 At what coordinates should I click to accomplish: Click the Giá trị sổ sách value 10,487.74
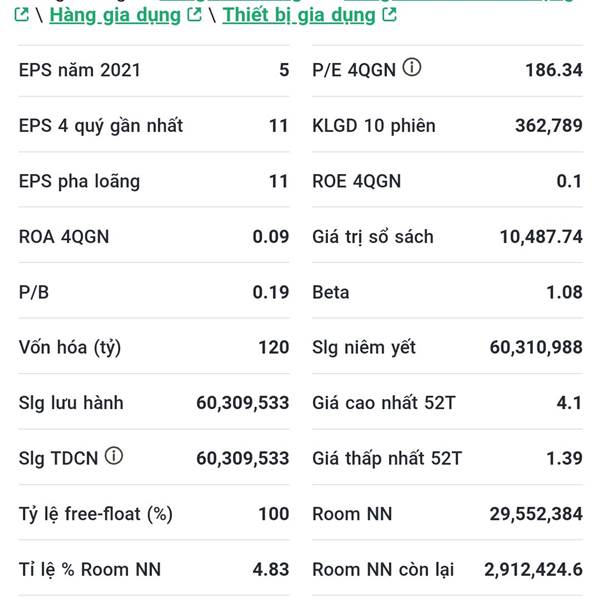click(x=540, y=237)
